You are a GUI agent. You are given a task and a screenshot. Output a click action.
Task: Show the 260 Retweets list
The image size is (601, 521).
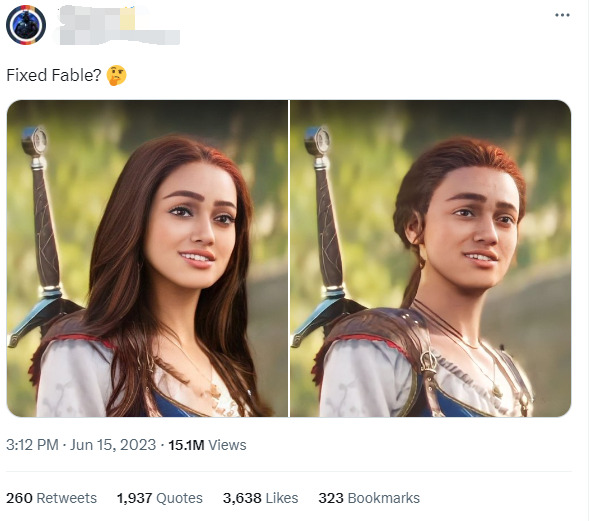pyautogui.click(x=51, y=498)
